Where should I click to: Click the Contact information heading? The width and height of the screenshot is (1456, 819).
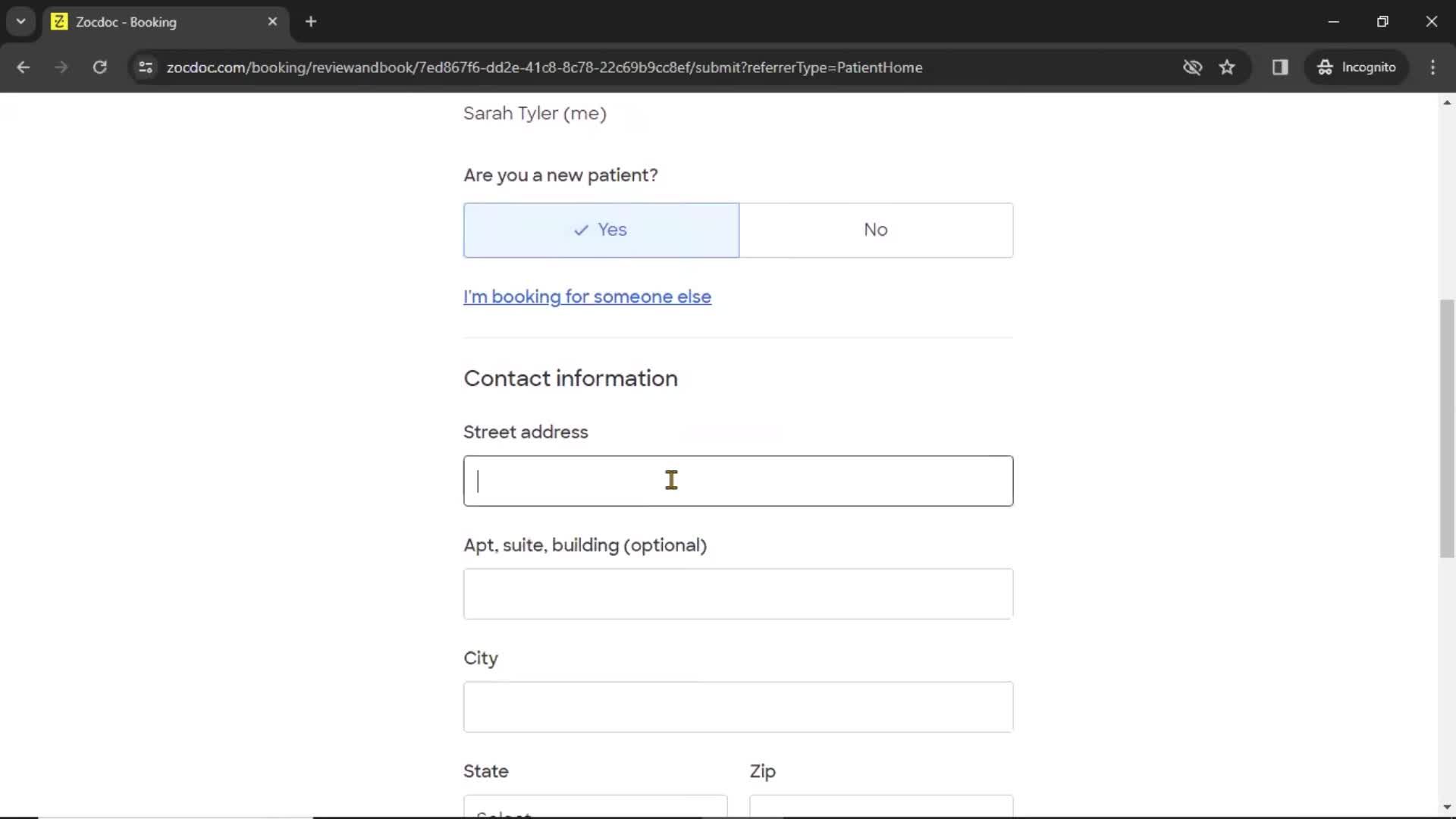(570, 378)
